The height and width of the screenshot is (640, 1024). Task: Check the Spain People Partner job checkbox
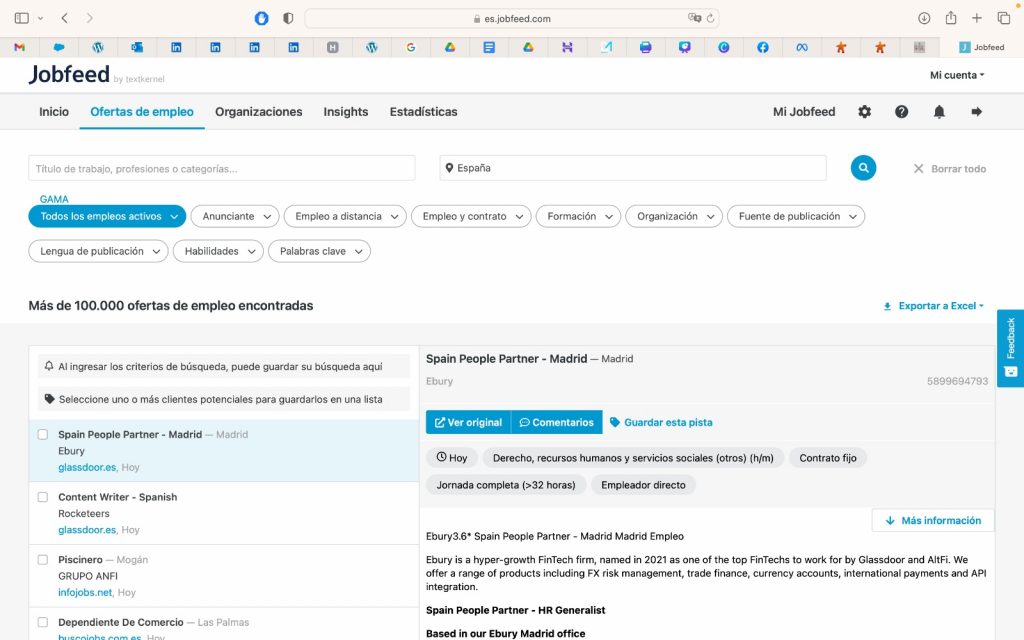pos(43,435)
